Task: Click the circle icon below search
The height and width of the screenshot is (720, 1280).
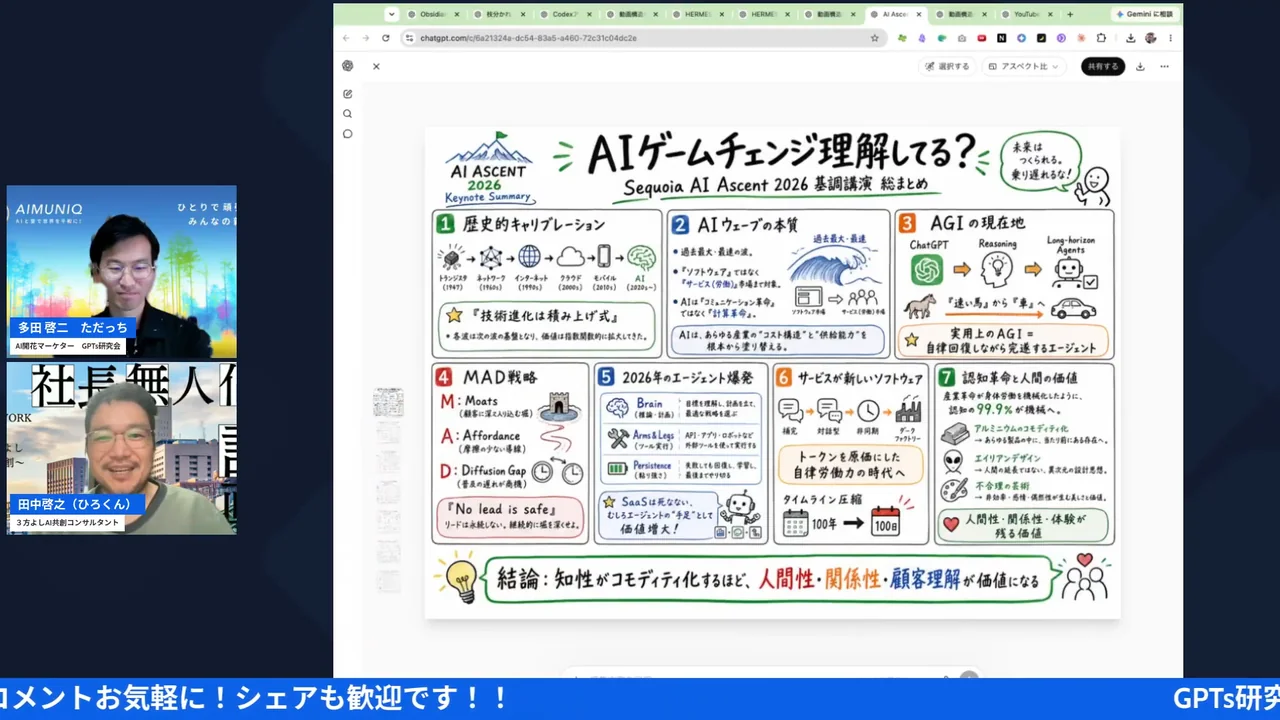Action: coord(347,134)
